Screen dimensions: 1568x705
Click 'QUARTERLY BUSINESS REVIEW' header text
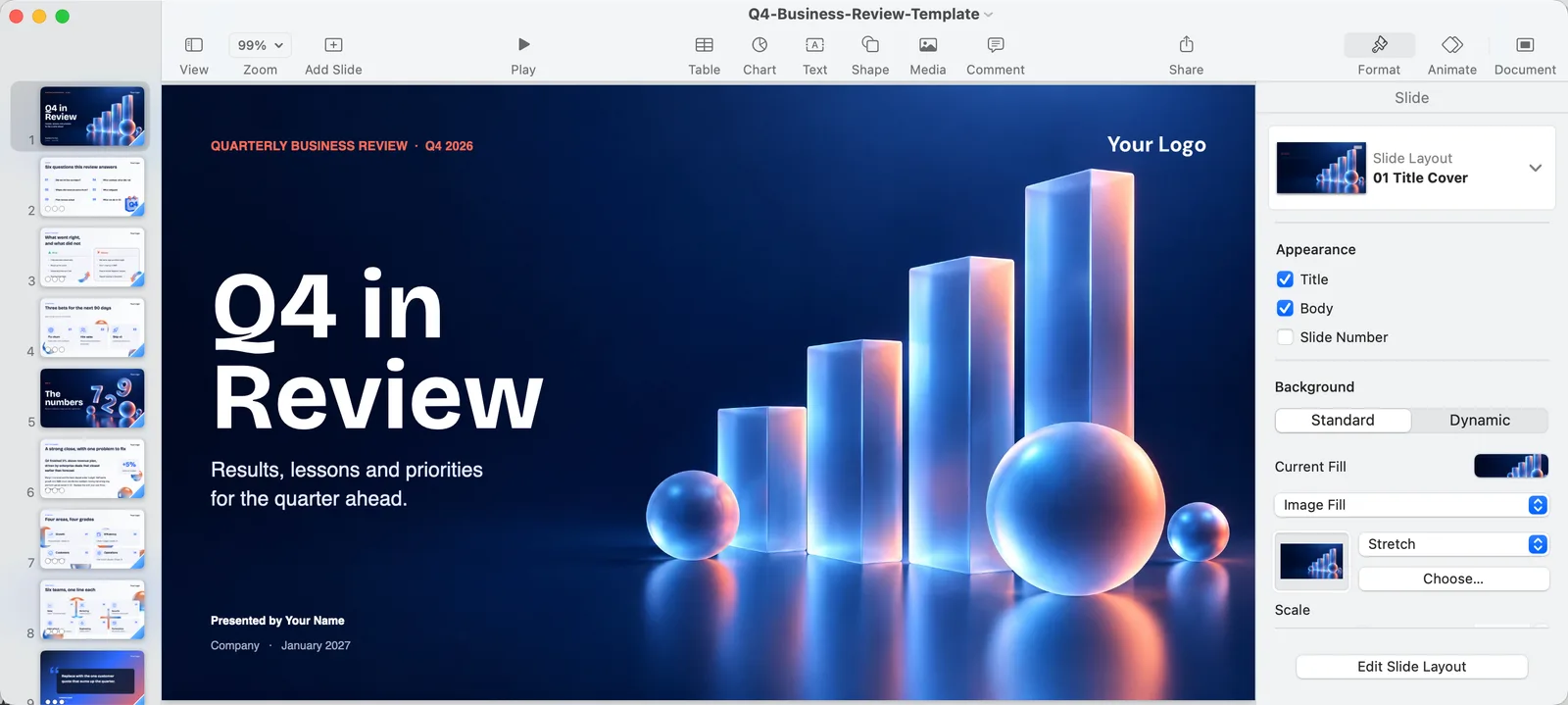[x=309, y=146]
